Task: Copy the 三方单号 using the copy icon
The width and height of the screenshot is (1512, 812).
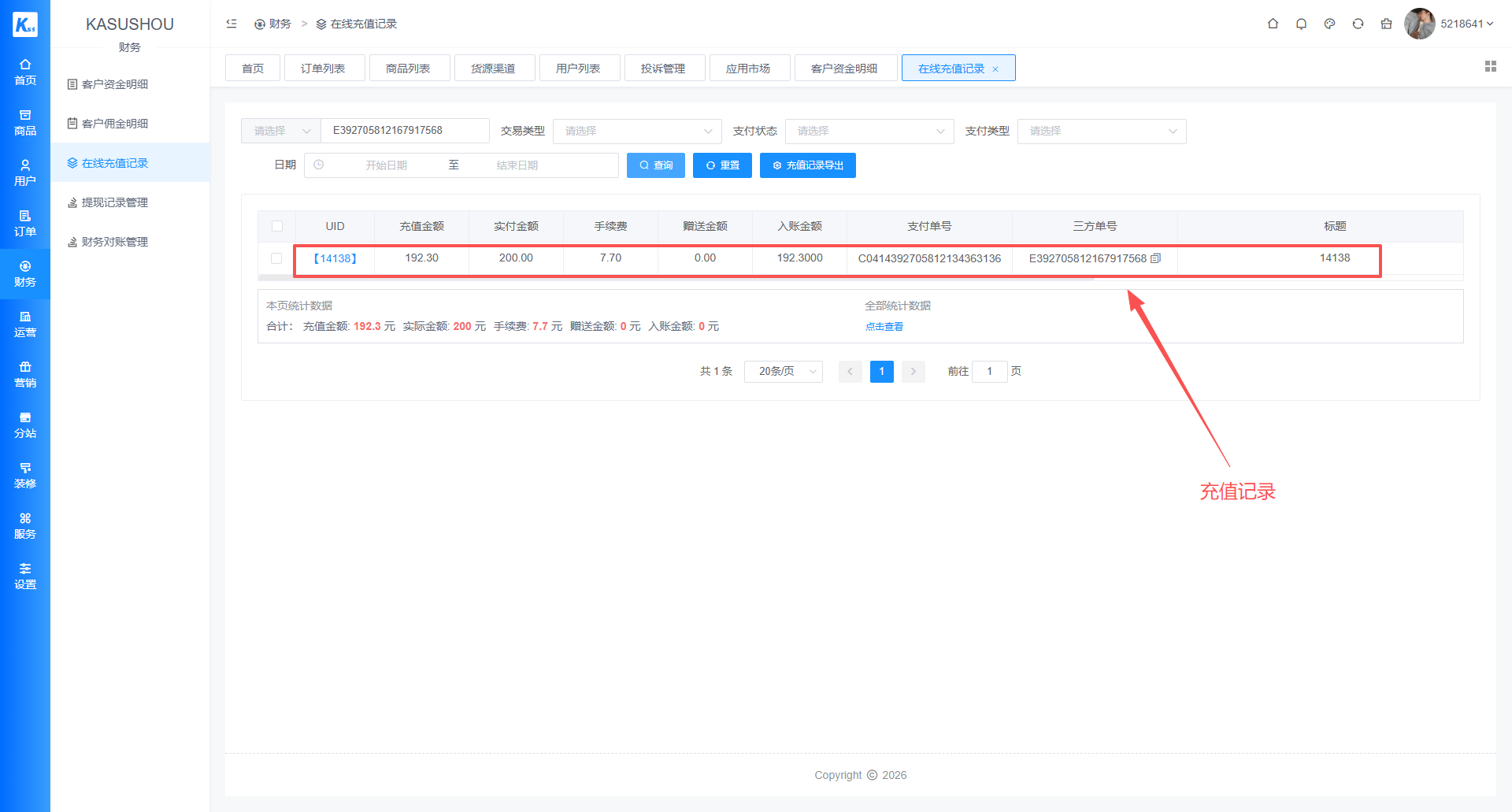Action: pos(1154,258)
